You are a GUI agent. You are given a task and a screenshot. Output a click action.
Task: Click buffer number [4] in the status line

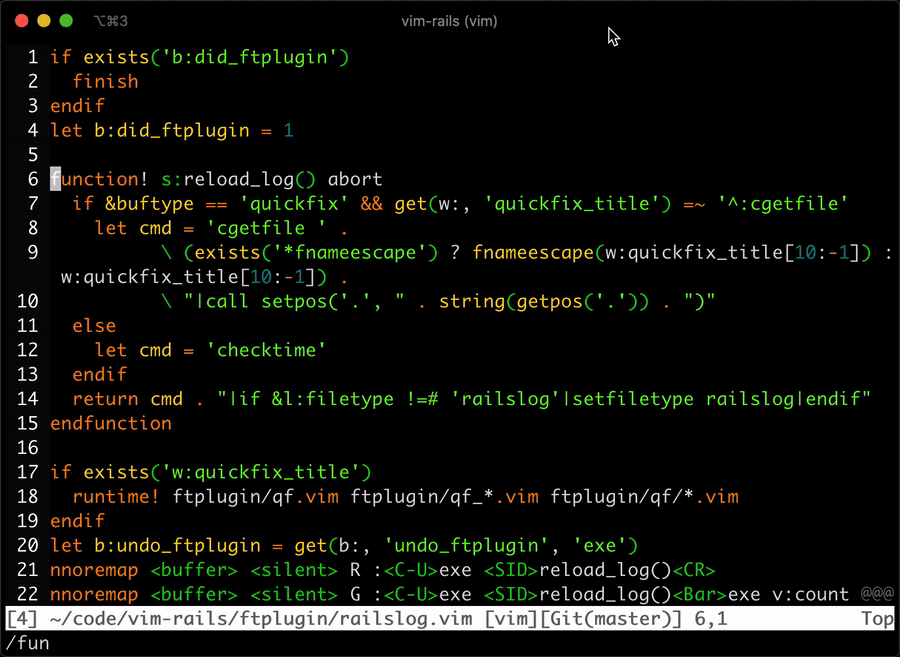tap(22, 619)
